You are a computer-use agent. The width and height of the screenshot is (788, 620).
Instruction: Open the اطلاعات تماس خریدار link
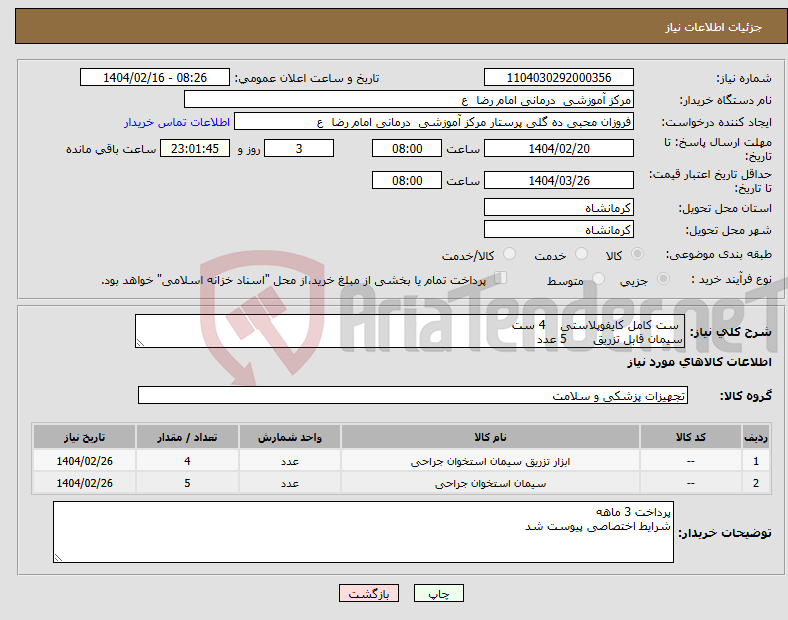177,123
